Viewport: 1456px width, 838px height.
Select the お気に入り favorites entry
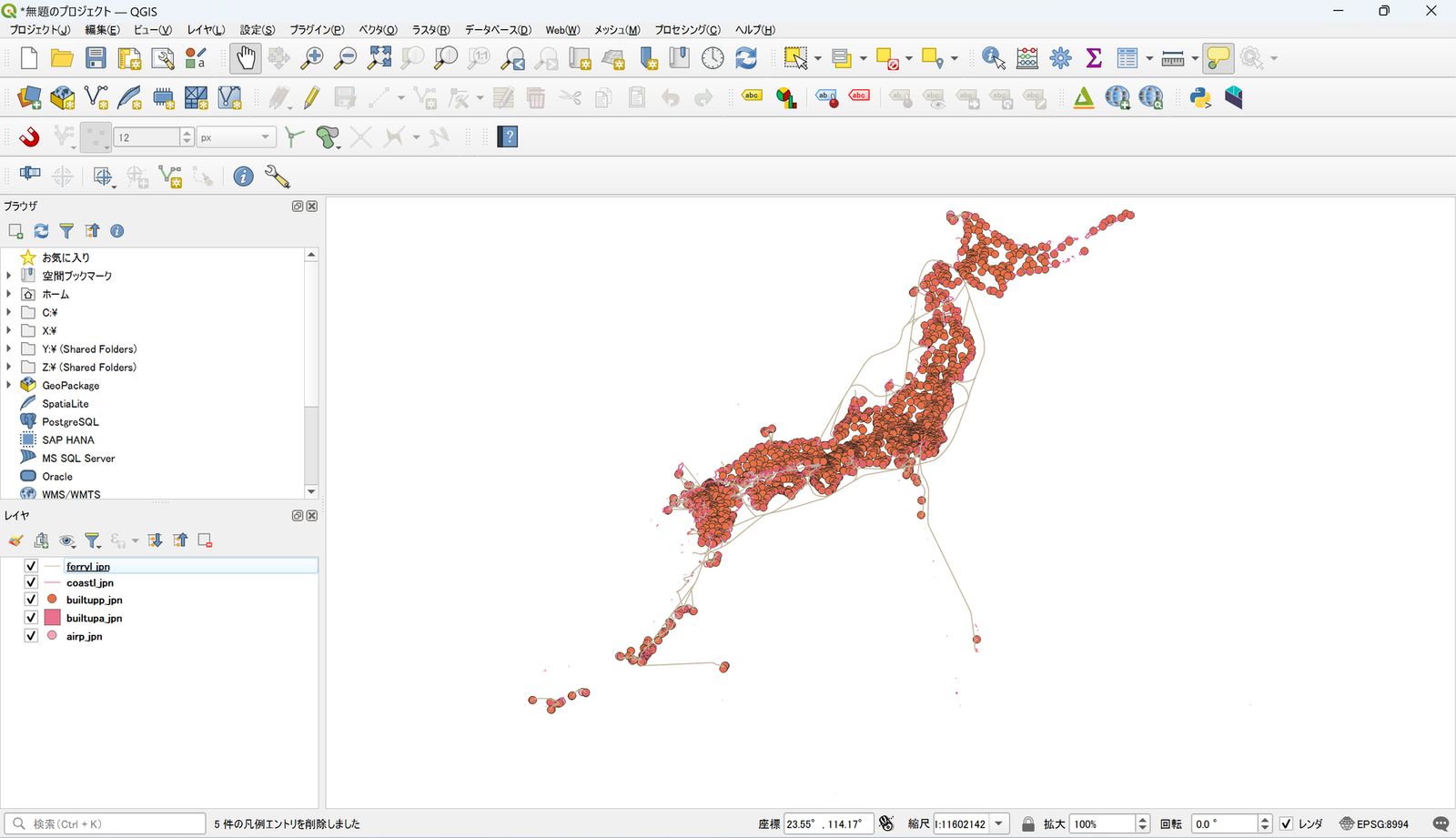pyautogui.click(x=66, y=257)
